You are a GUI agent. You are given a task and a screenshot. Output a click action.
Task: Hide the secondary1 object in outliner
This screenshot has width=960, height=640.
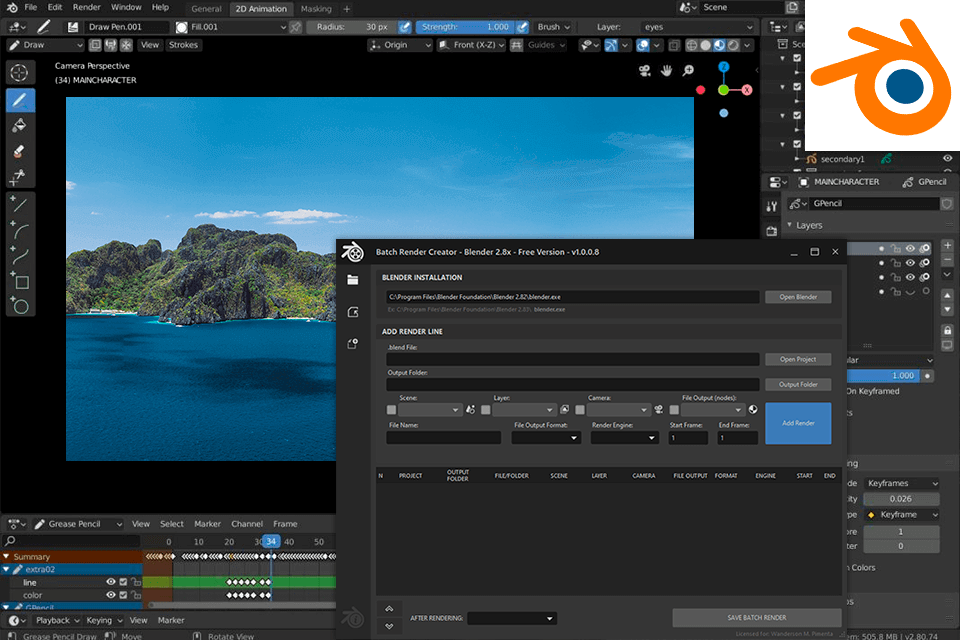pos(947,159)
